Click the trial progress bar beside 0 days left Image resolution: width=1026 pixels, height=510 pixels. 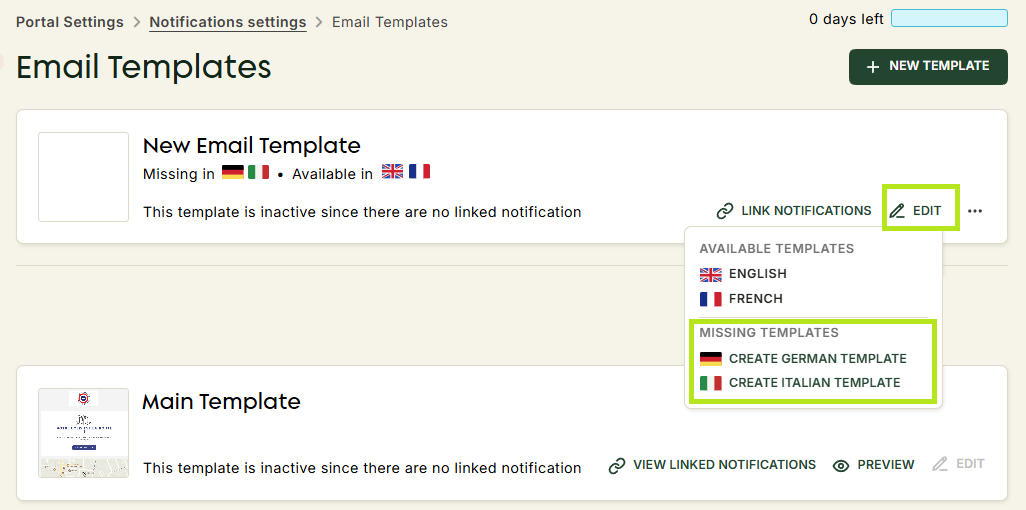pyautogui.click(x=949, y=18)
